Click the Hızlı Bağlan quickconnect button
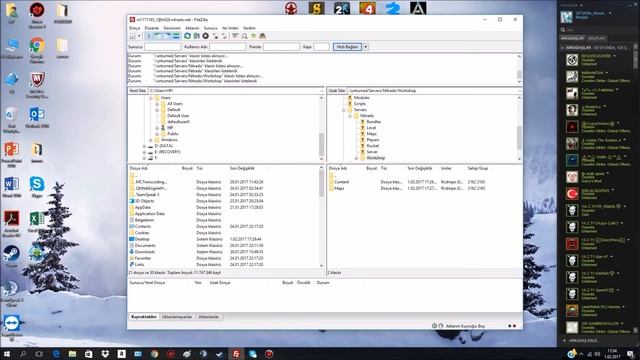The height and width of the screenshot is (360, 640). click(347, 47)
